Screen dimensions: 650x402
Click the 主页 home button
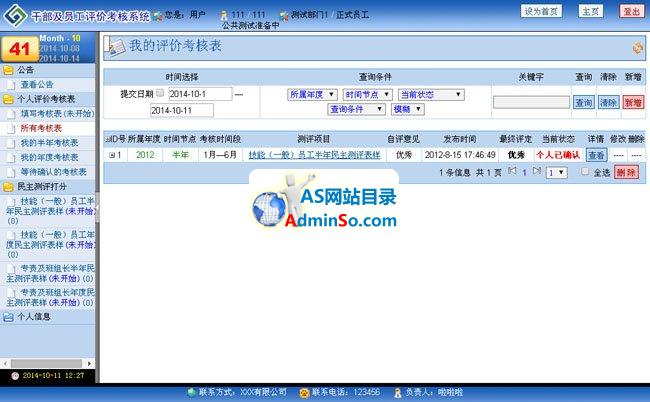point(590,11)
